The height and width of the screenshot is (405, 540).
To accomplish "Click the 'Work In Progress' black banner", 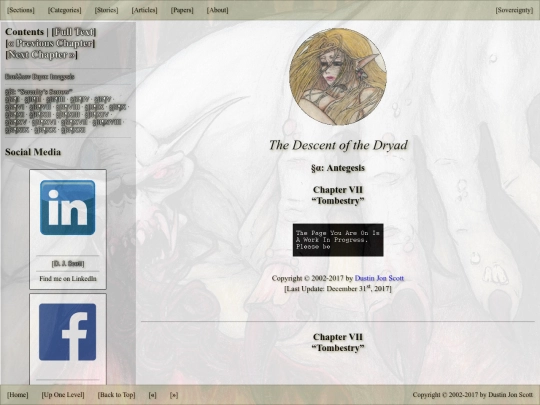I will (338, 240).
